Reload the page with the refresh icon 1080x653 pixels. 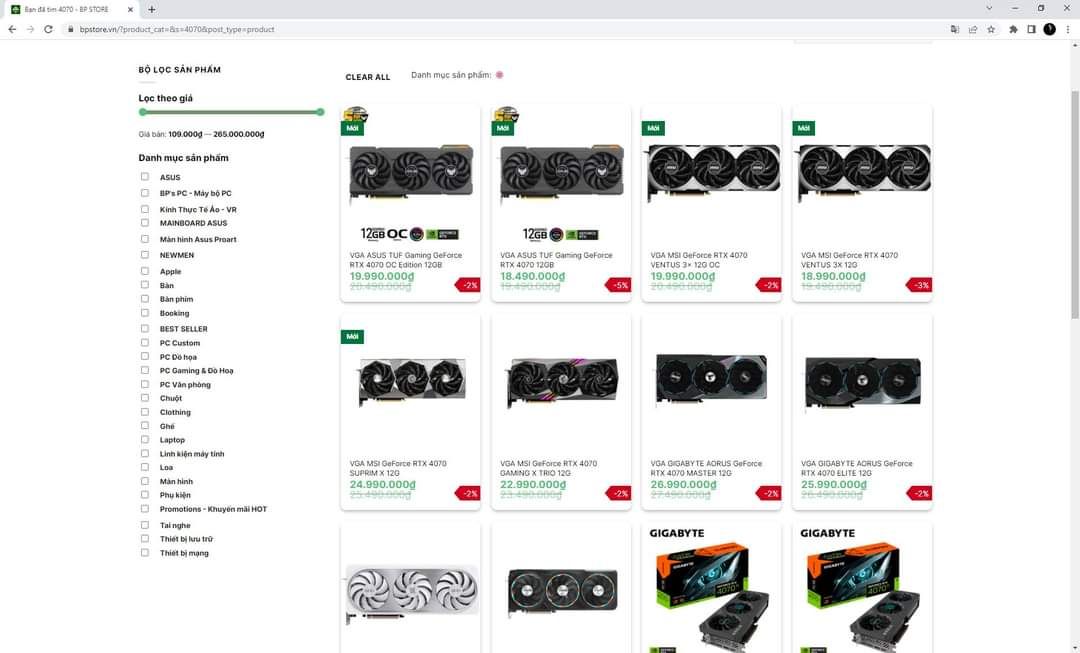(48, 30)
